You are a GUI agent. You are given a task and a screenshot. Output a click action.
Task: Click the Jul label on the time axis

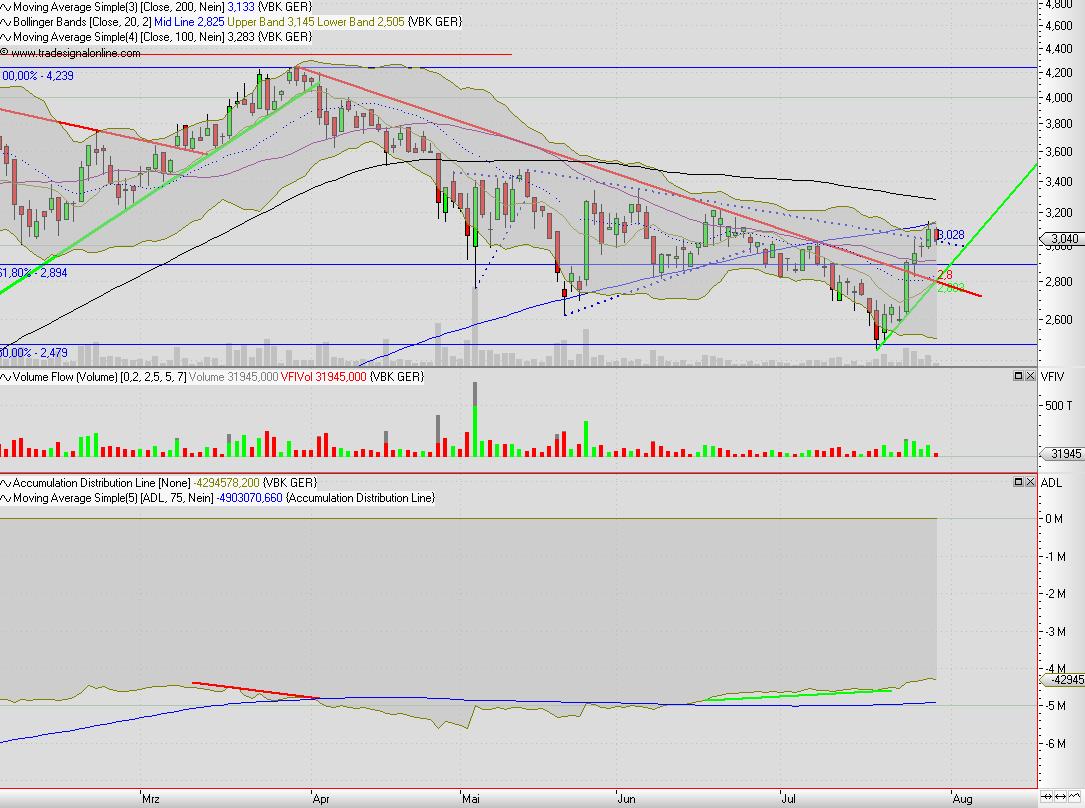point(788,799)
